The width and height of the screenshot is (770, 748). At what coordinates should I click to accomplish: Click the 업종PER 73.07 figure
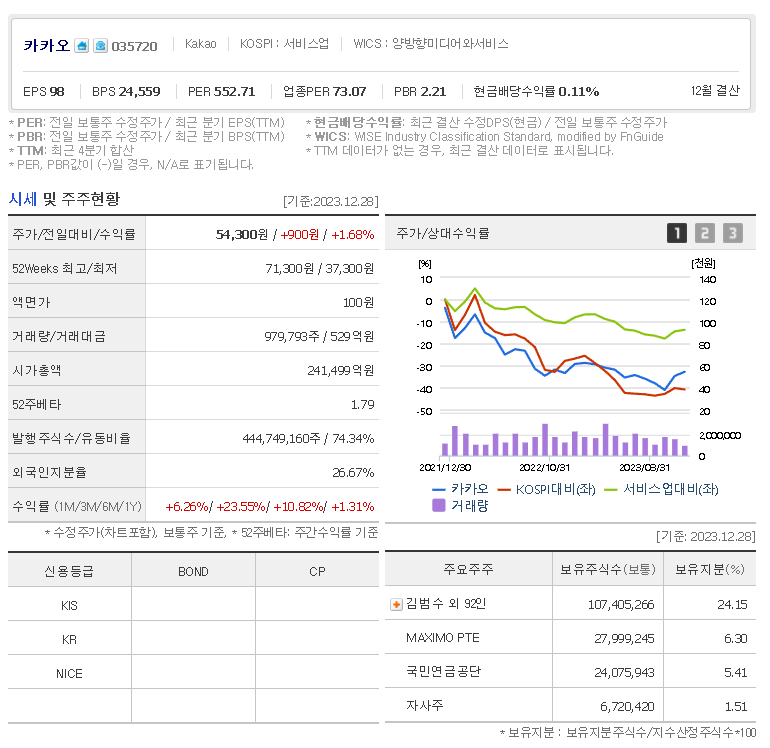click(325, 91)
